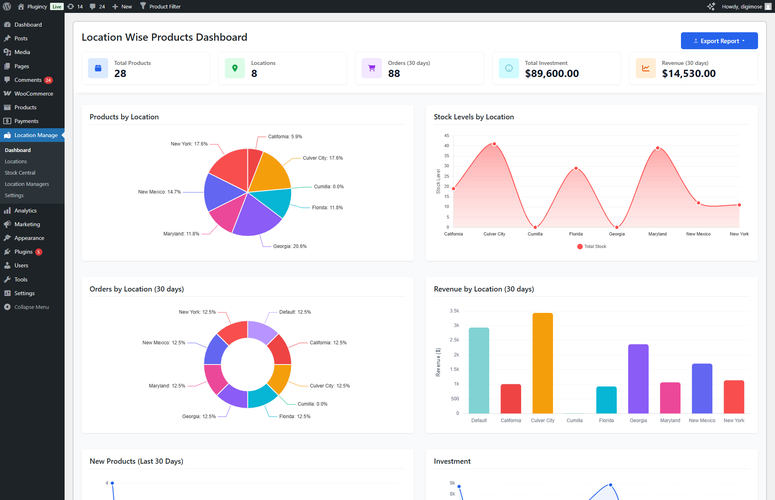Viewport: 775px width, 500px height.
Task: Click the WooCommerce logo icon
Action: pyautogui.click(x=7, y=93)
